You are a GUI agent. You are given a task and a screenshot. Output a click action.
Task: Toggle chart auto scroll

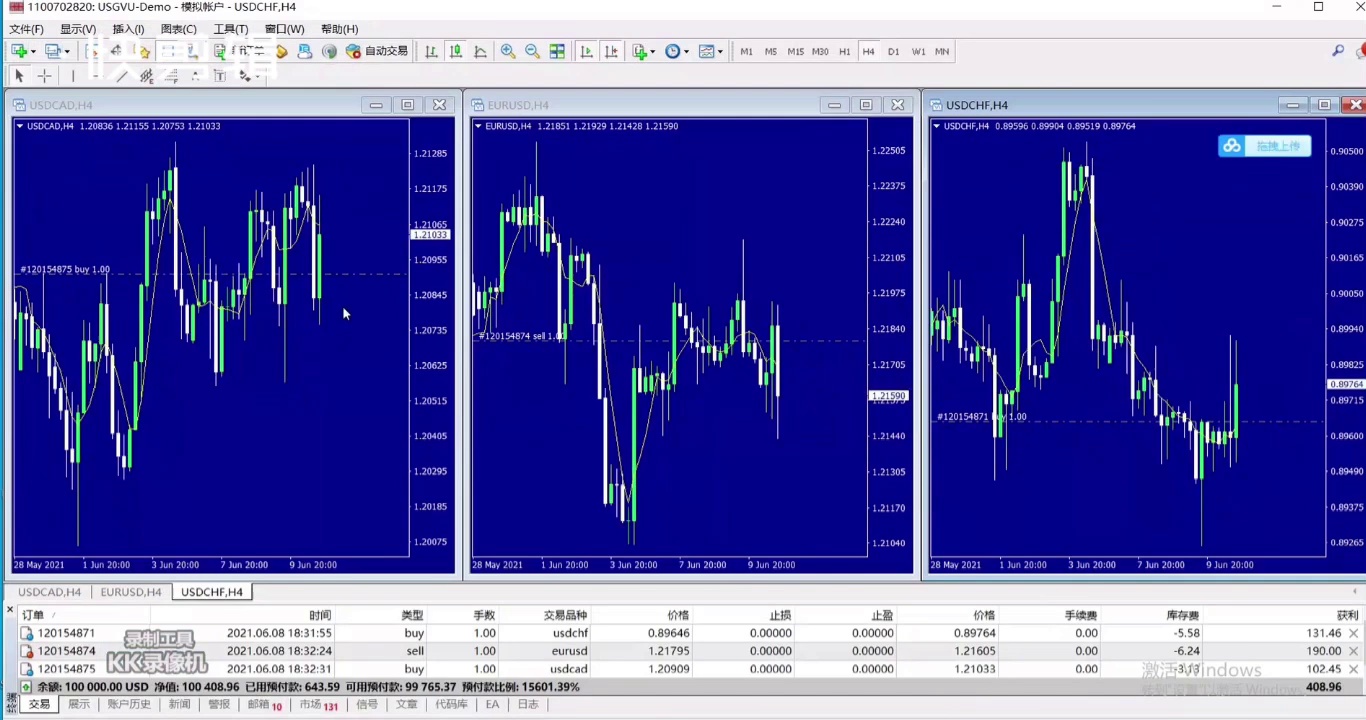[x=586, y=51]
